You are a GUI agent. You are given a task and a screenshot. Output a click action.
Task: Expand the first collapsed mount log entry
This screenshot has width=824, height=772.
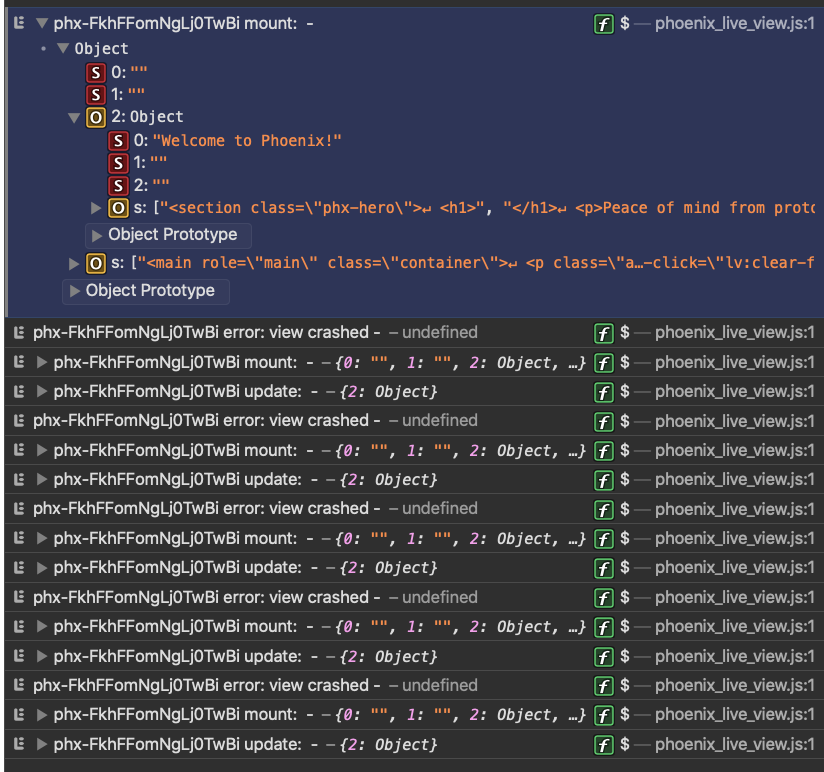(42, 362)
